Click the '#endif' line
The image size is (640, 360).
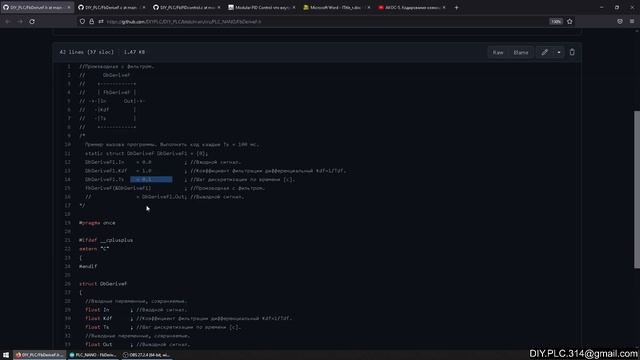coord(88,266)
